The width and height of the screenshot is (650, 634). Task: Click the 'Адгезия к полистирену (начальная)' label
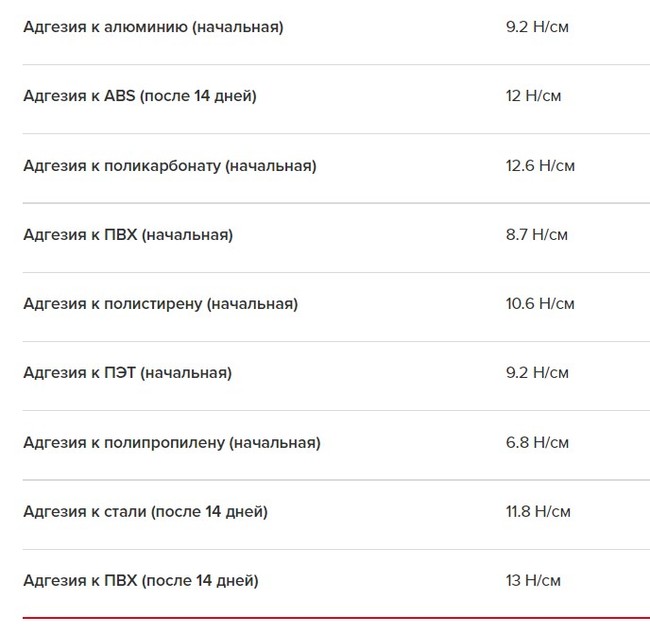[x=160, y=303]
